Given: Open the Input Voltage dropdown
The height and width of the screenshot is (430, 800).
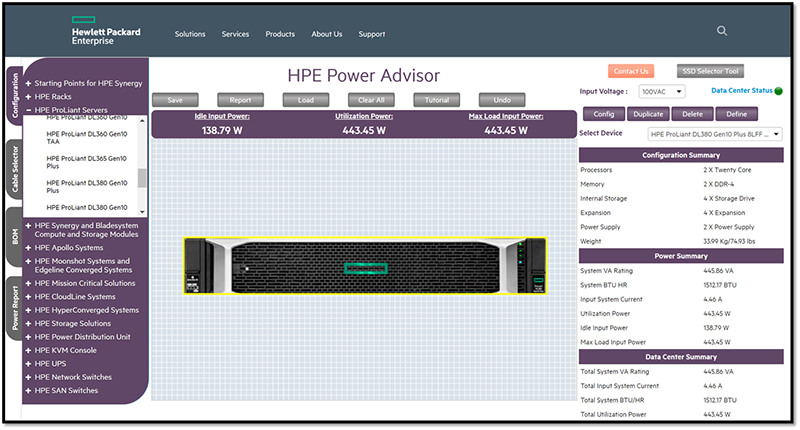Looking at the screenshot, I should coord(662,92).
